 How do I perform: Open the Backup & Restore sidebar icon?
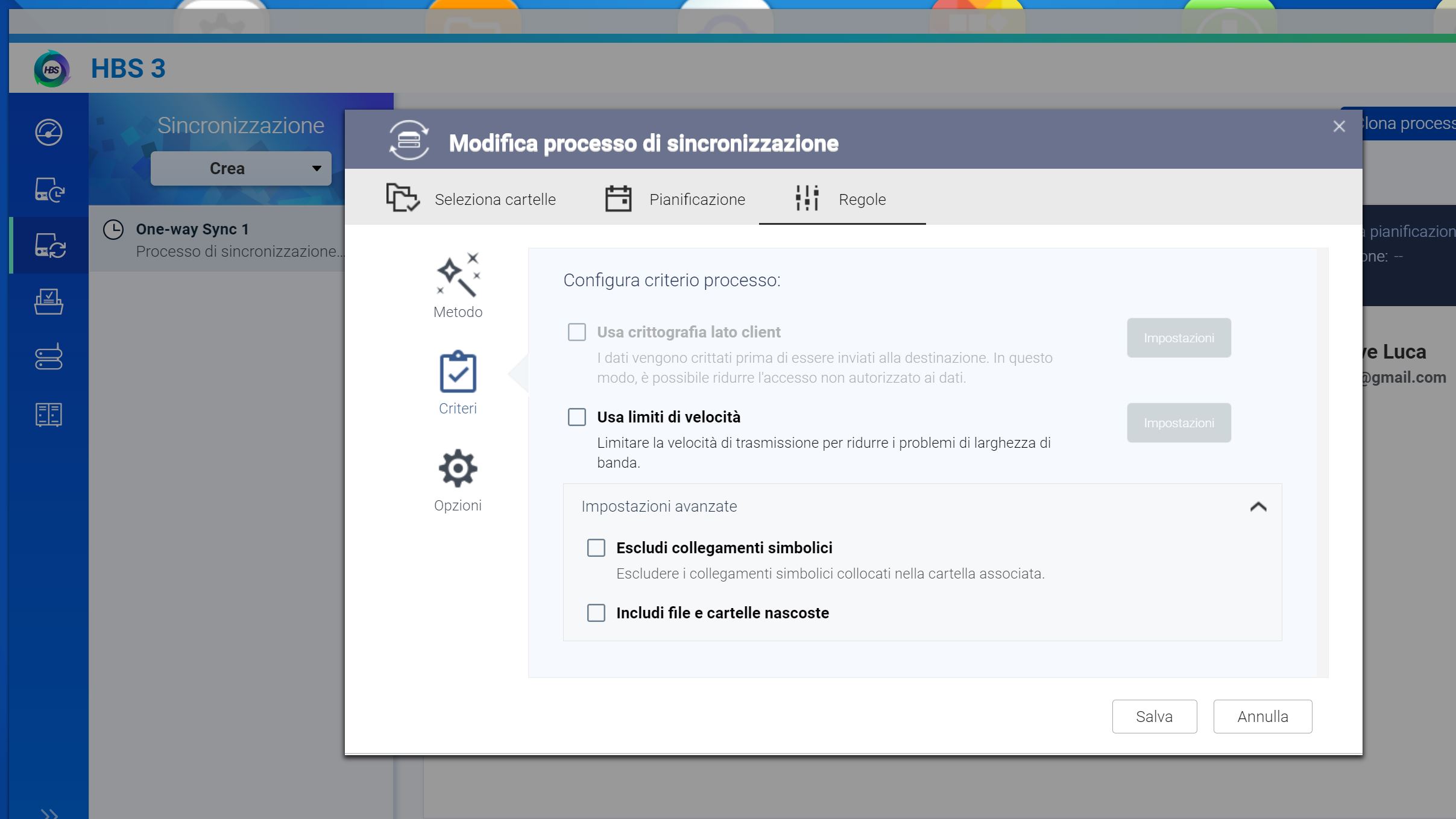coord(49,190)
